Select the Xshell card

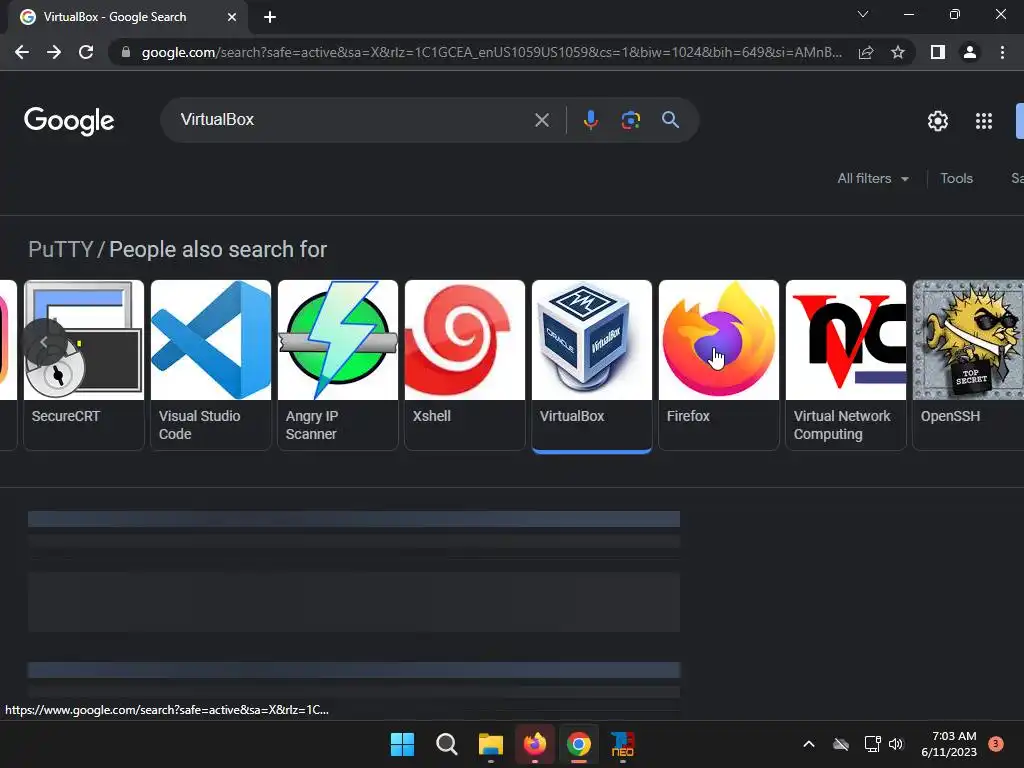point(465,365)
